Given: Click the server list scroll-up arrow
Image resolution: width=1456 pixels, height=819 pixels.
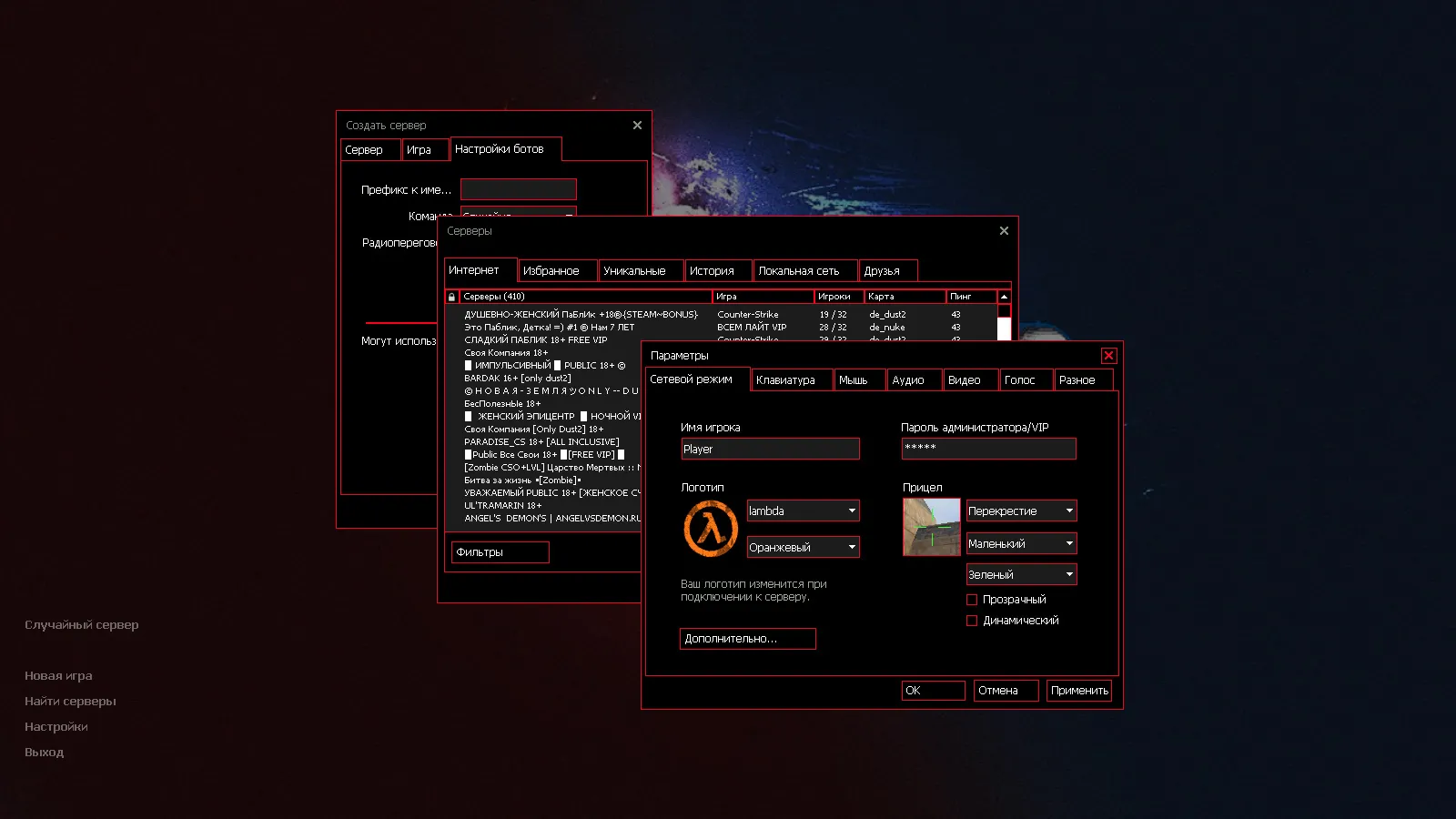Looking at the screenshot, I should (1004, 297).
